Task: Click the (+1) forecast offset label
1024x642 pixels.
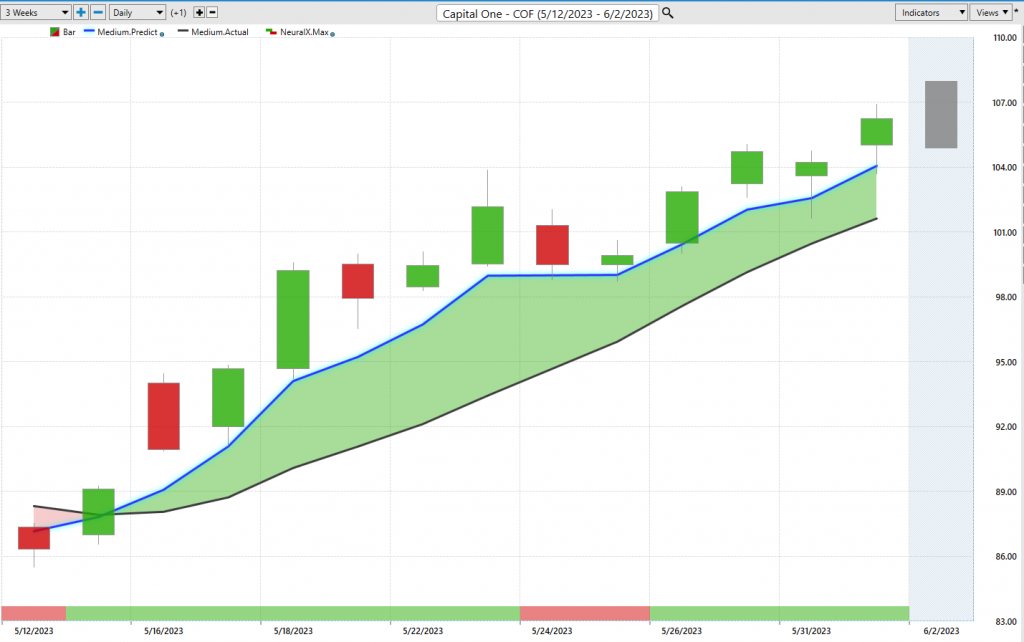Action: click(x=178, y=12)
